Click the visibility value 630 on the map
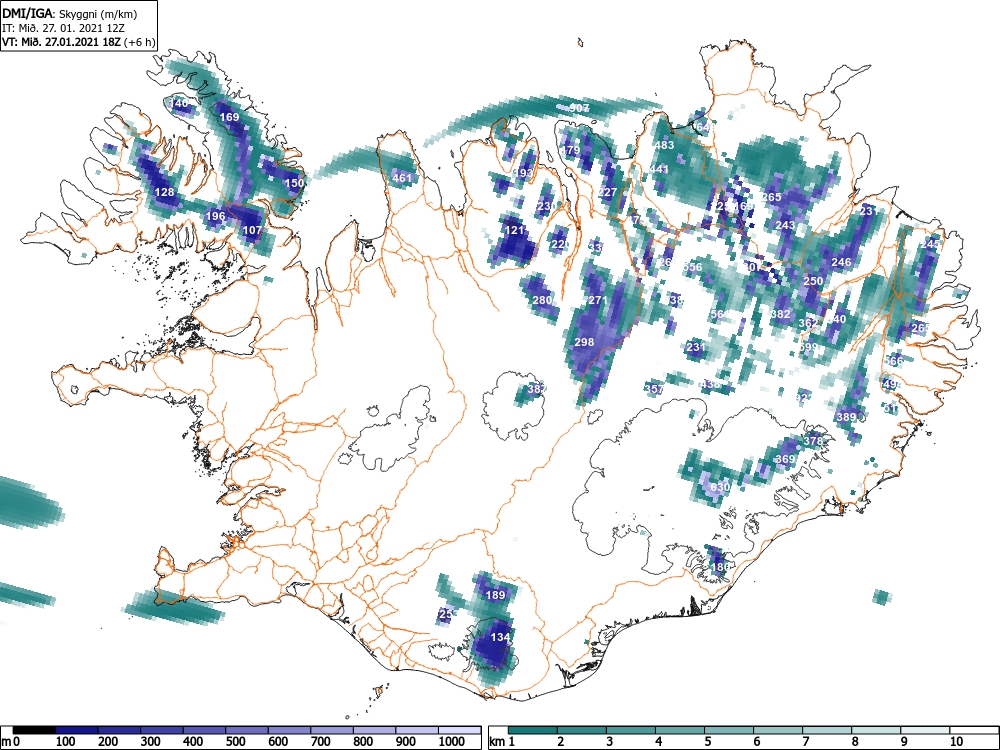Viewport: 1000px width, 750px height. pos(719,487)
